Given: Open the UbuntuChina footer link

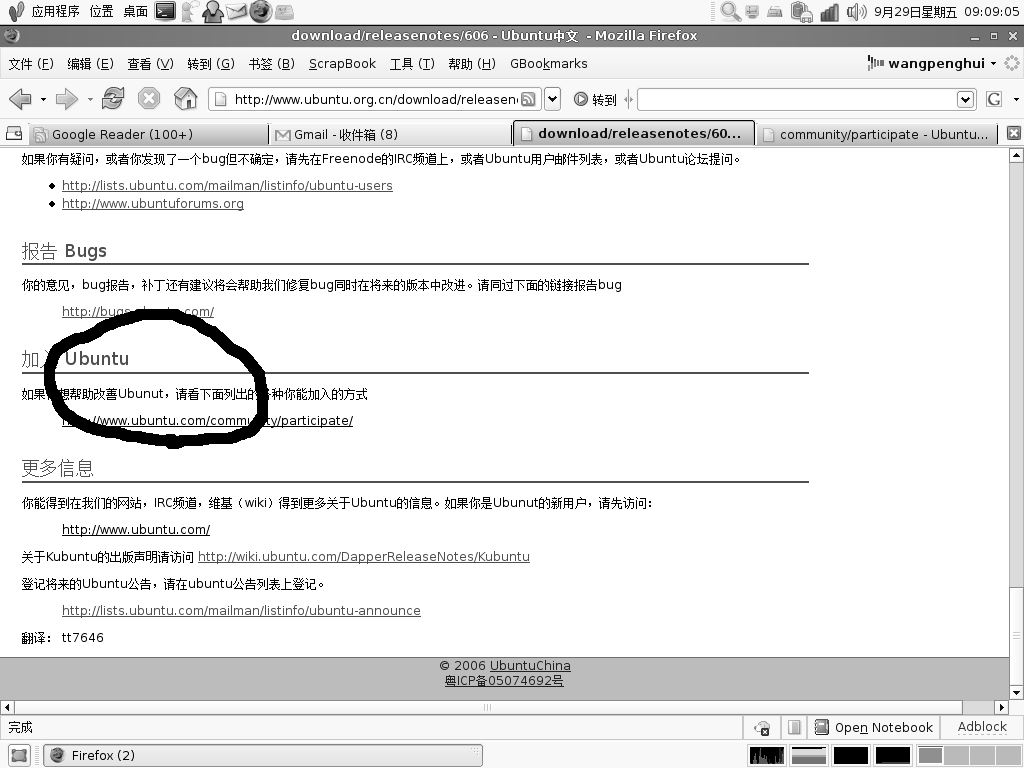Looking at the screenshot, I should [530, 665].
